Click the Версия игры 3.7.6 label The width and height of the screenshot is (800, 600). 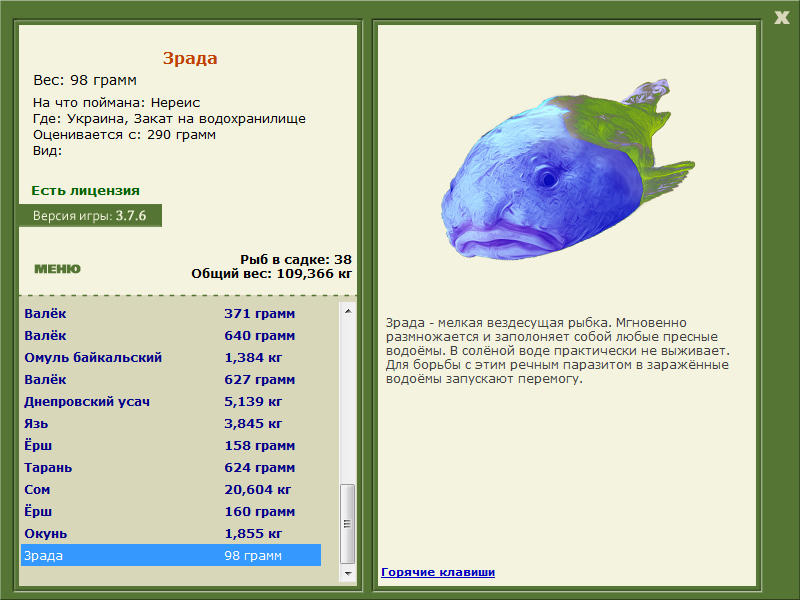coord(90,216)
